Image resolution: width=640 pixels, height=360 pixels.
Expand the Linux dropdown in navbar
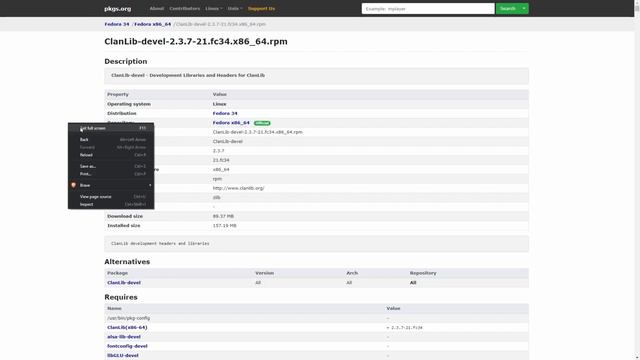pyautogui.click(x=214, y=9)
